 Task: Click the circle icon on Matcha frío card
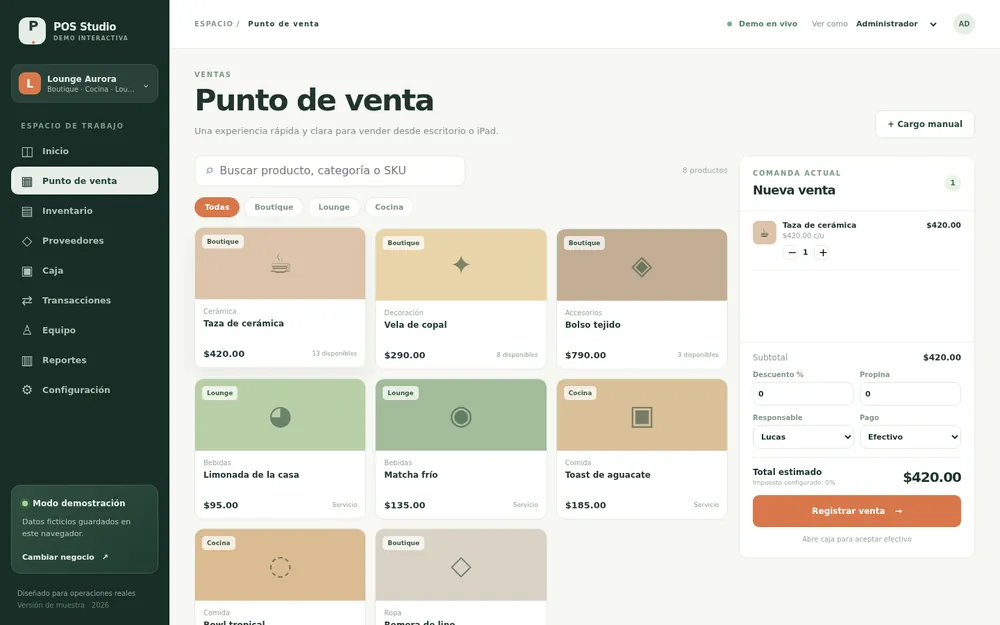coord(460,417)
